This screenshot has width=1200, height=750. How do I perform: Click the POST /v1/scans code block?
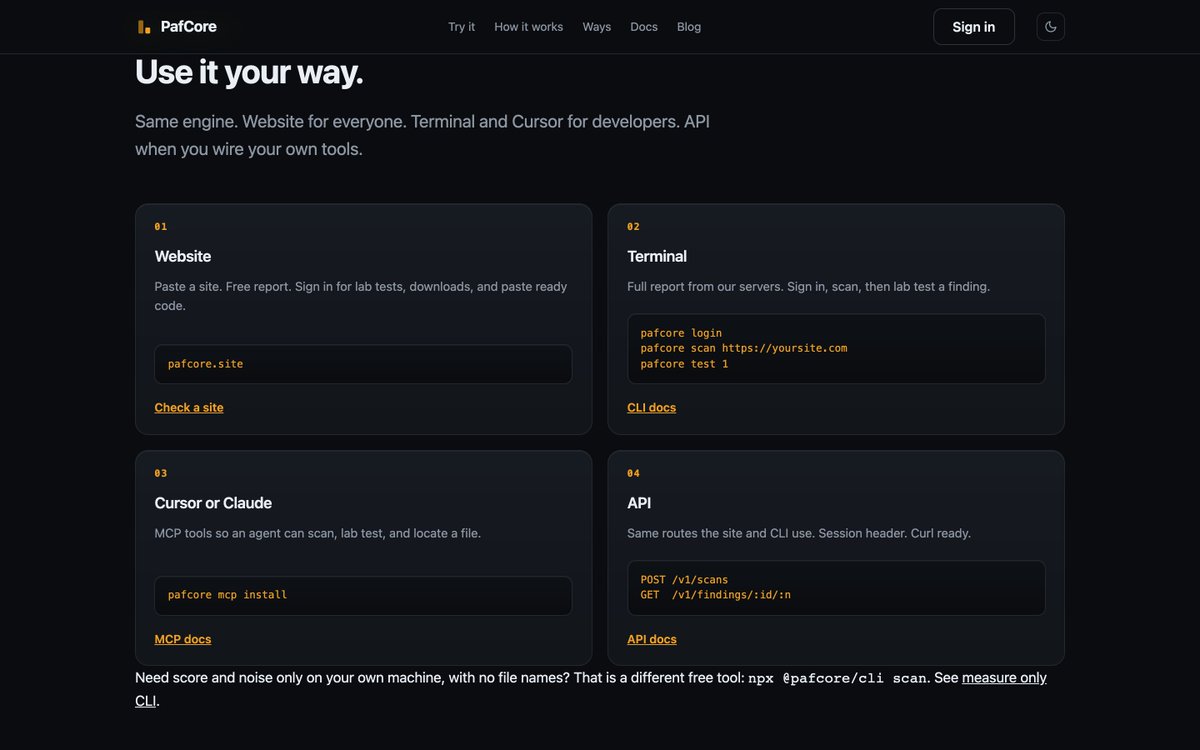[x=836, y=588]
